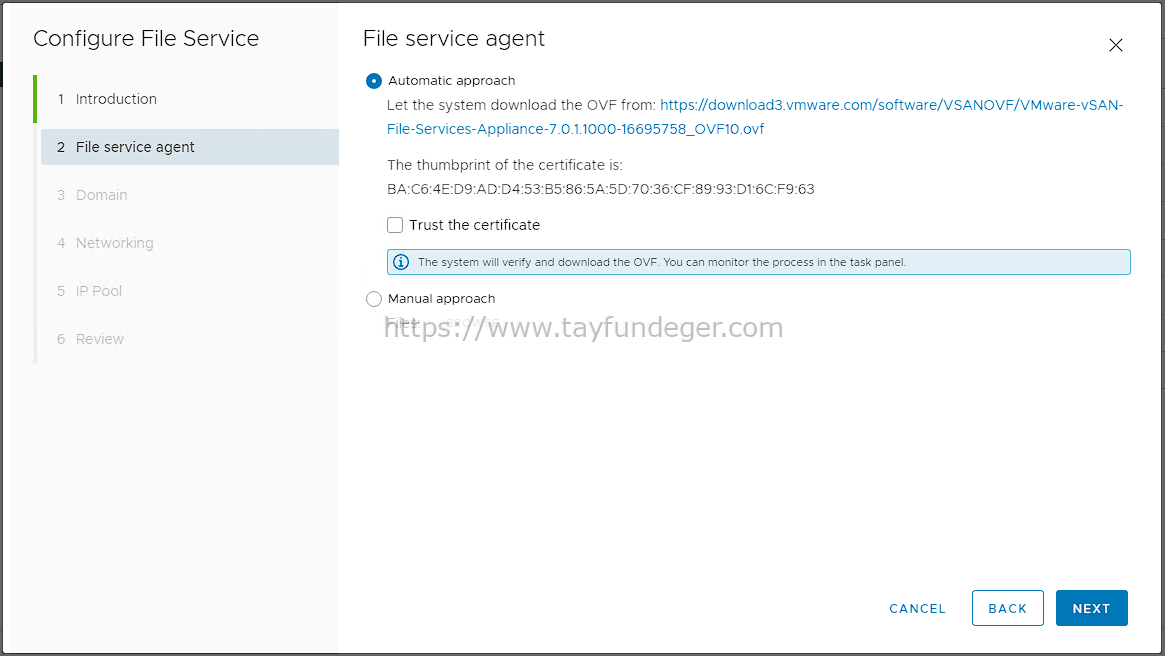1165x656 pixels.
Task: Open the vSAN File Services OVF download link
Action: pyautogui.click(x=755, y=117)
